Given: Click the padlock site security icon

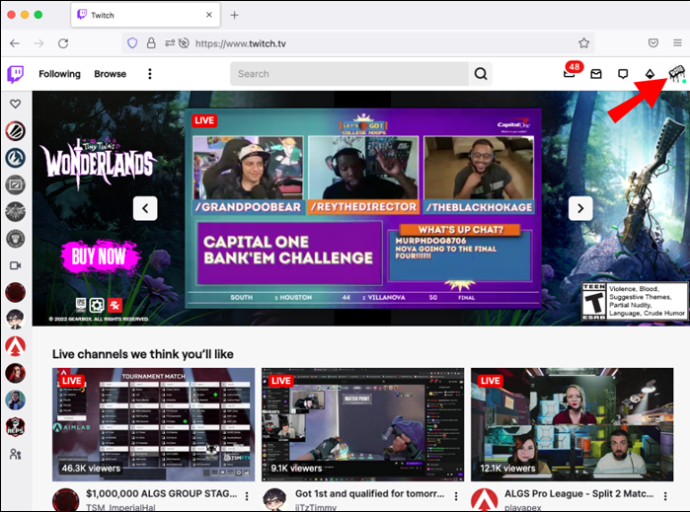Looking at the screenshot, I should pyautogui.click(x=151, y=43).
